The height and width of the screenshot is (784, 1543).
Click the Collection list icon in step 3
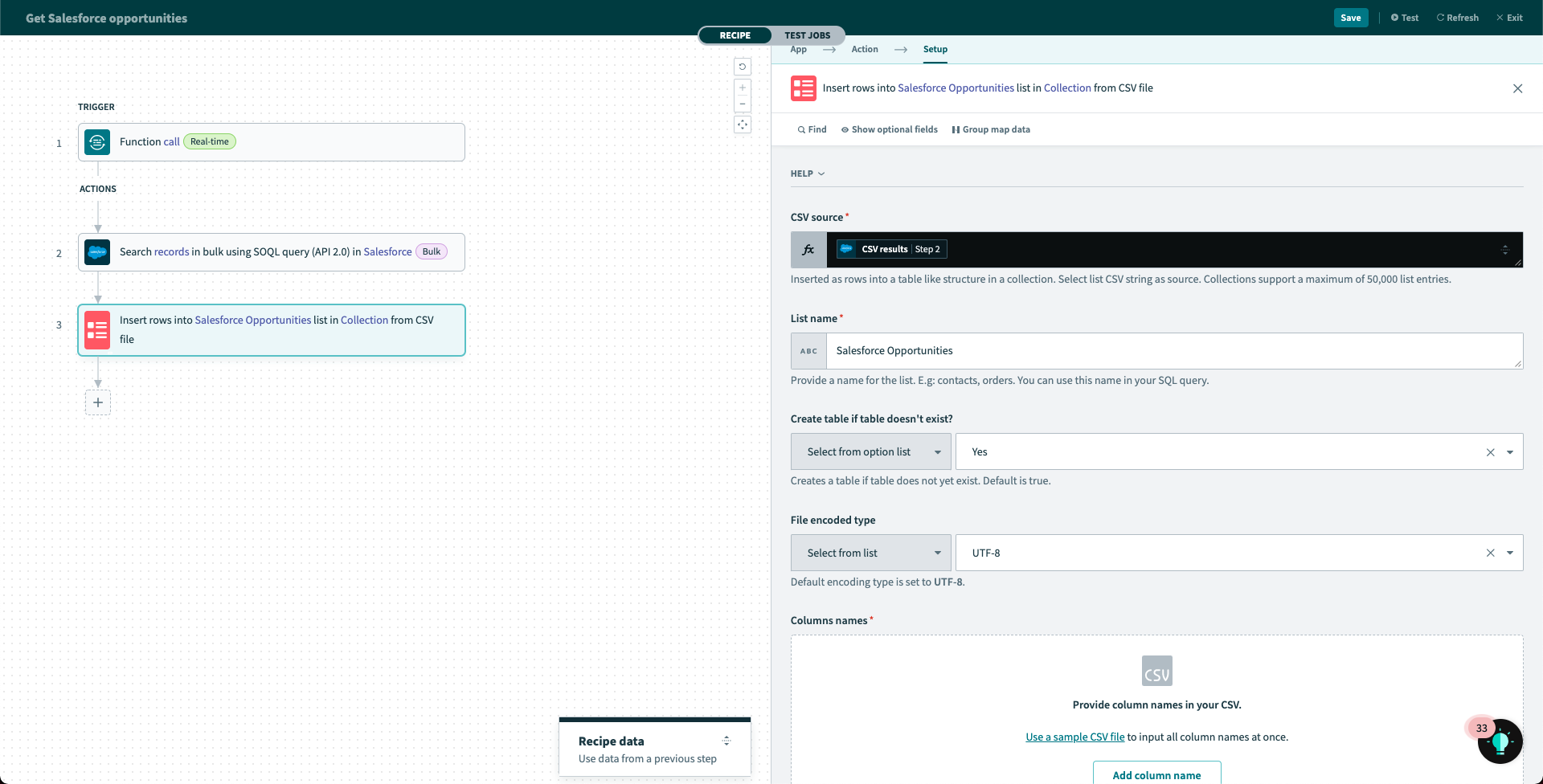97,330
